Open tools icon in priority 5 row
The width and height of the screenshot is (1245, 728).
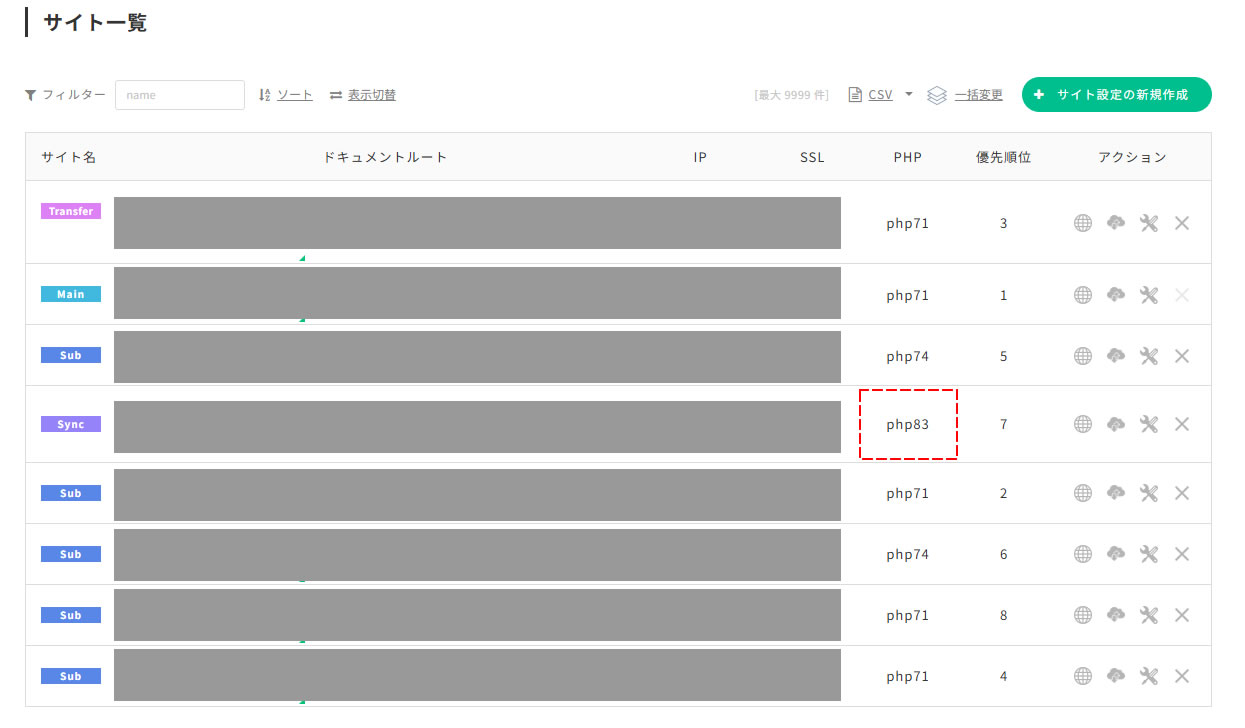(x=1149, y=356)
